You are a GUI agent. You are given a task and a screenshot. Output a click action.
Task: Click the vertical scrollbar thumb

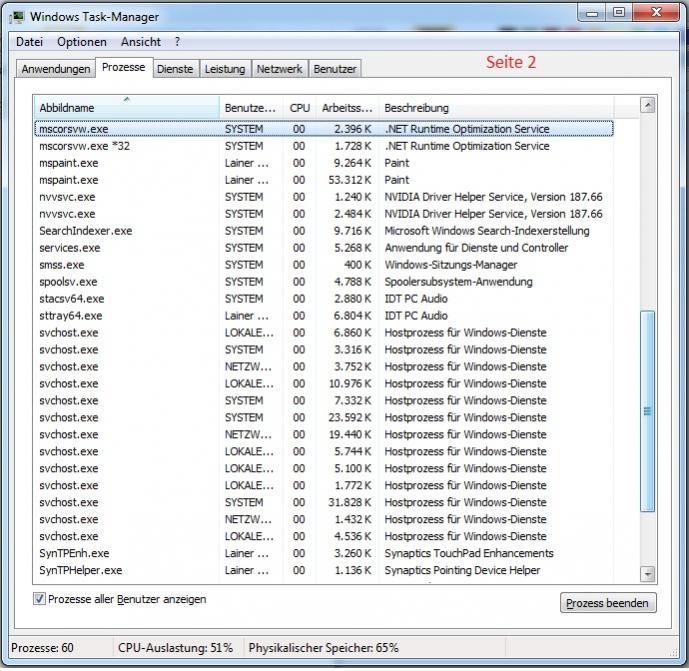tap(647, 411)
